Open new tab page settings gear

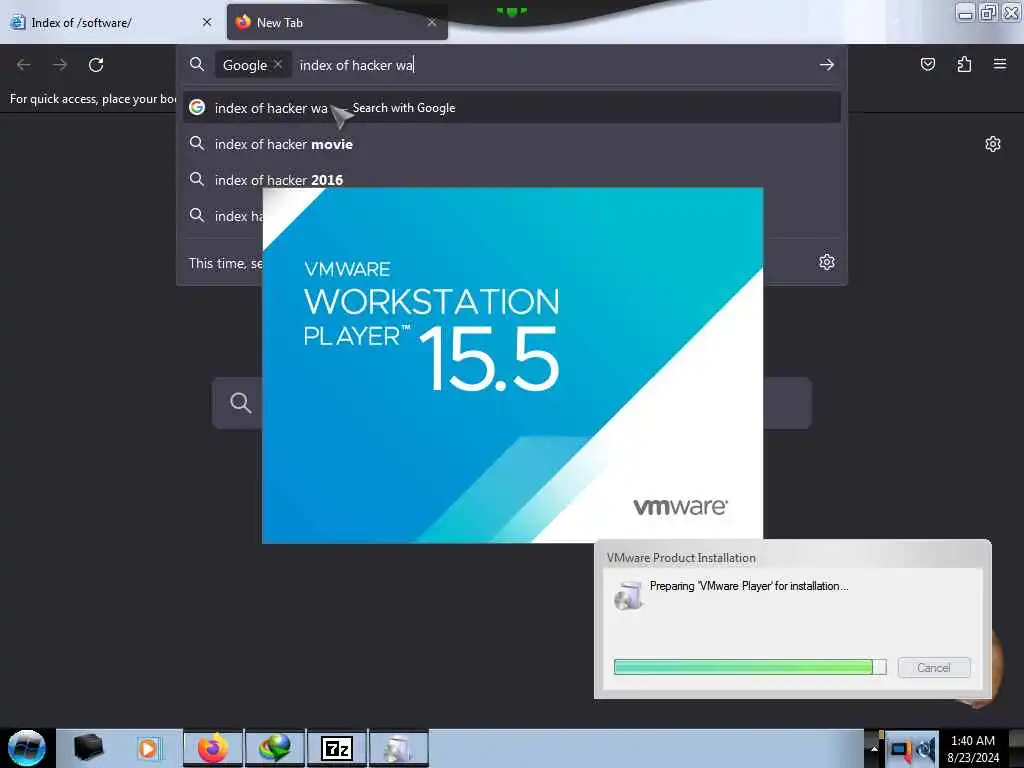click(993, 144)
